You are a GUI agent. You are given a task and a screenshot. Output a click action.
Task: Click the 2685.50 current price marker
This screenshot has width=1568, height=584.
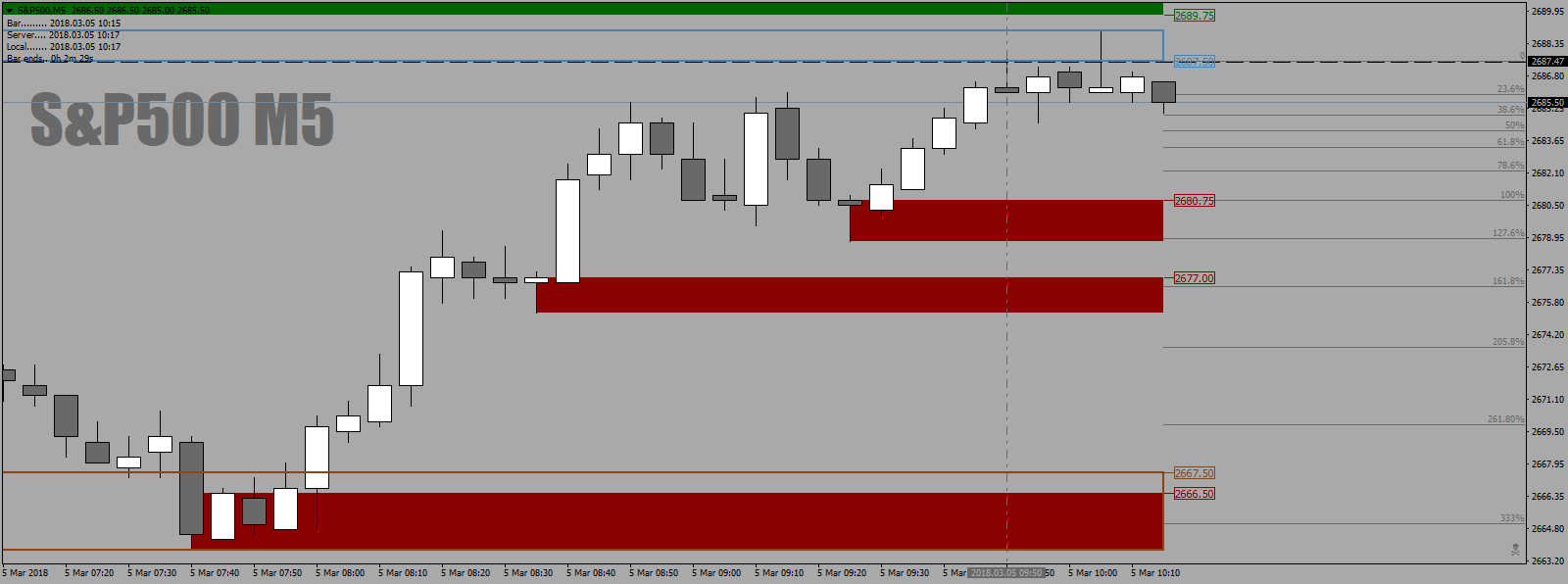tap(1547, 102)
